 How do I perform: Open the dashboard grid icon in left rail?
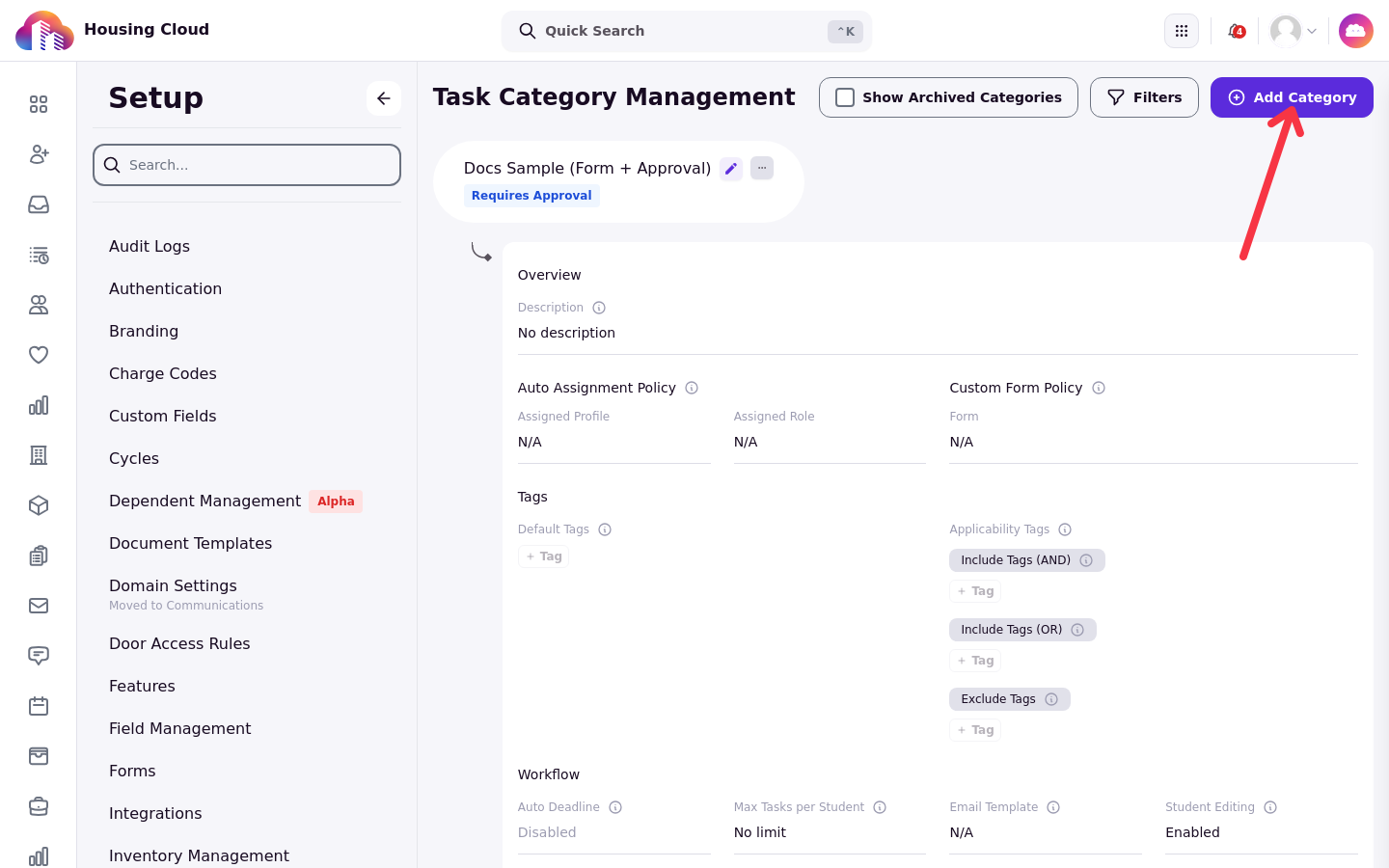[39, 104]
